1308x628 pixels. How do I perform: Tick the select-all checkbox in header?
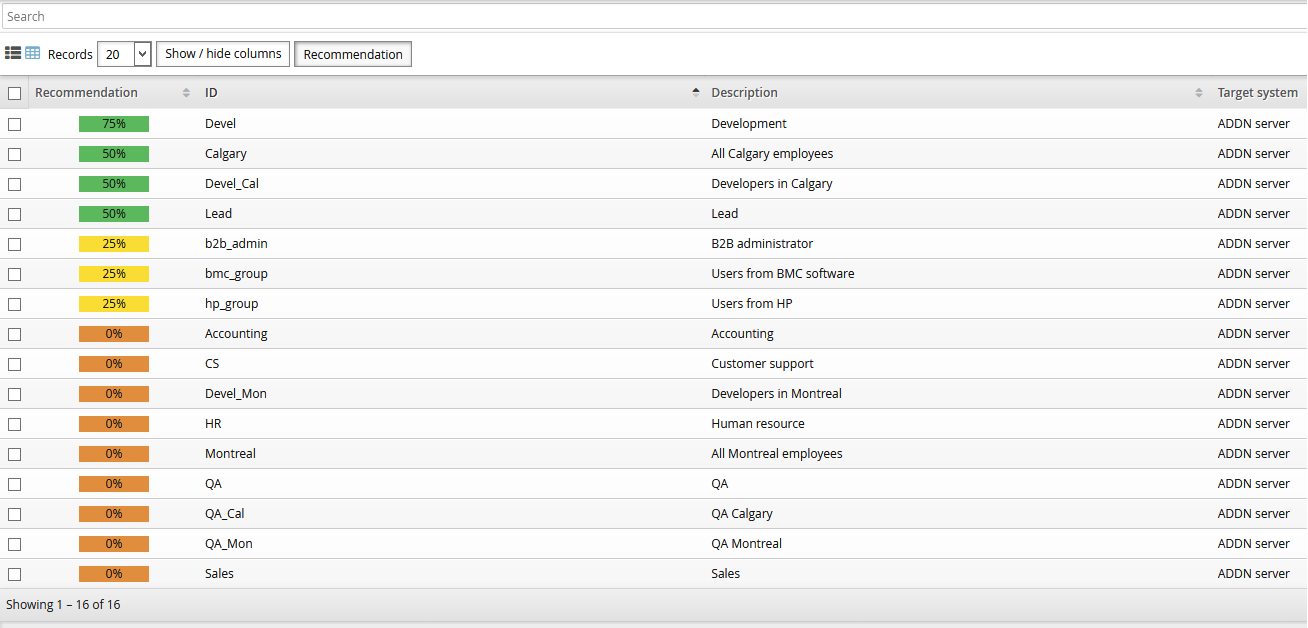(14, 93)
